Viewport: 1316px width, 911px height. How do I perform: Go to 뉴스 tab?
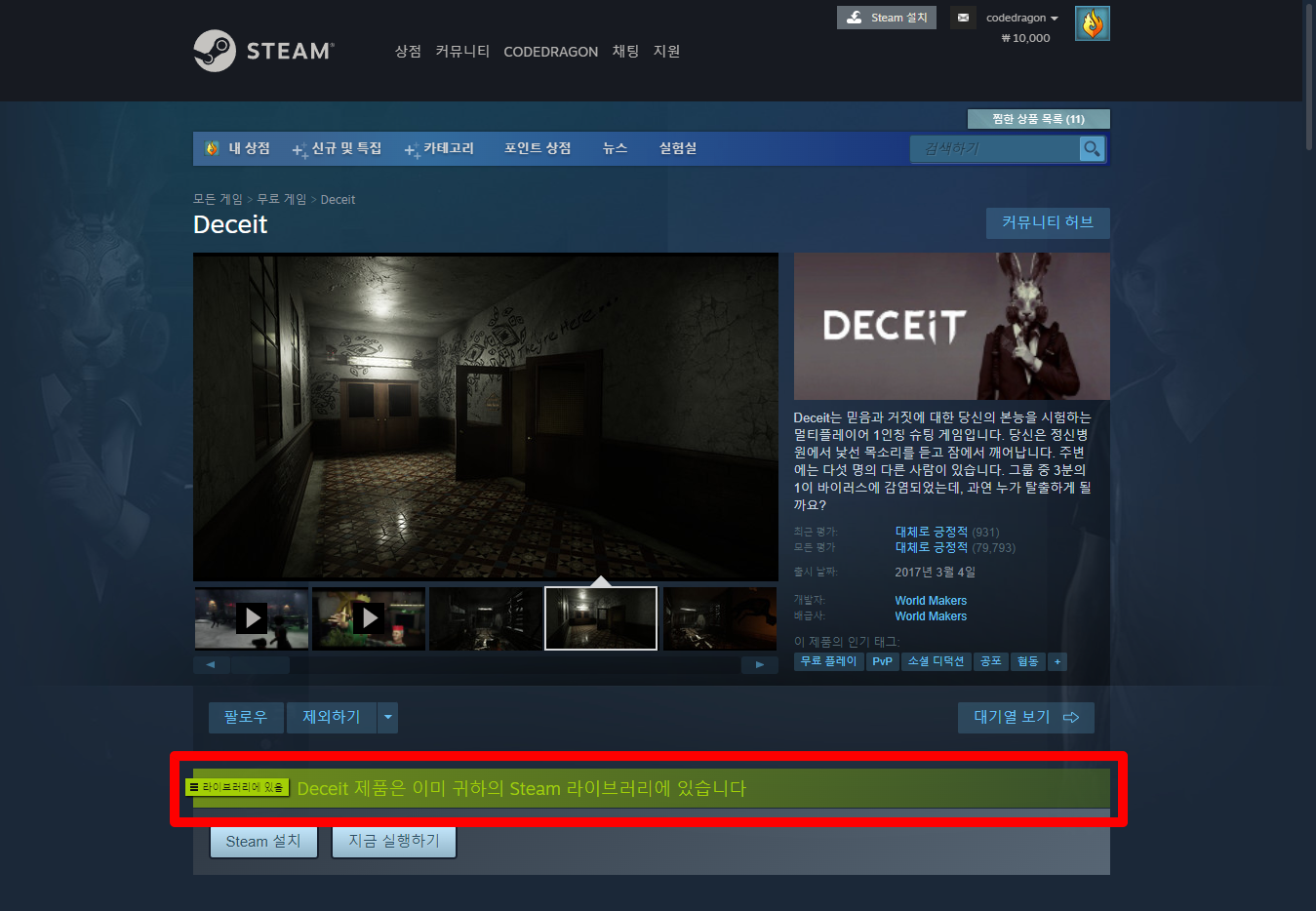[615, 148]
